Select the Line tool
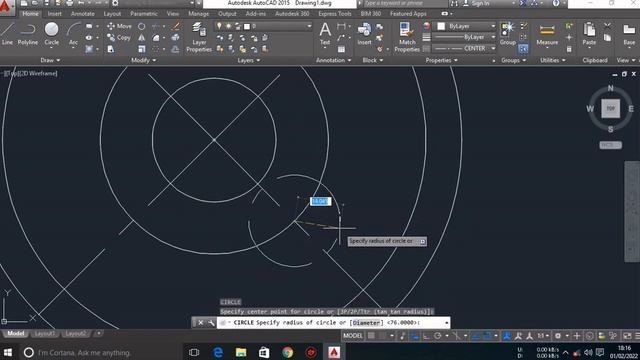Viewport: 640px width, 360px height. click(x=7, y=33)
